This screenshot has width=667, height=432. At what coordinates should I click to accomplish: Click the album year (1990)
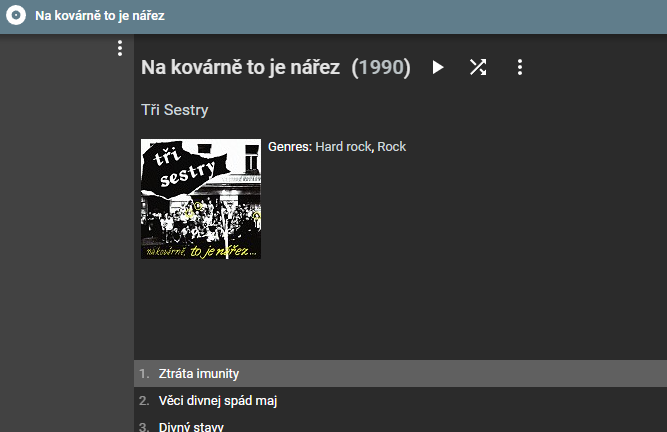point(381,67)
